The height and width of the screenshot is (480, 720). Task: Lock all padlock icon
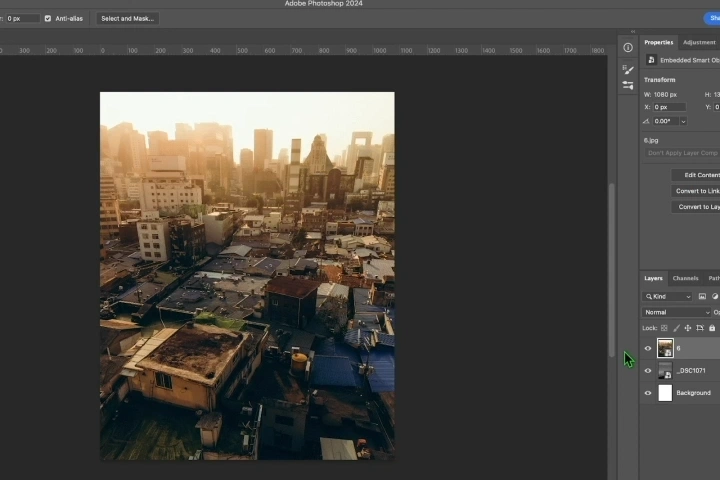pos(712,328)
